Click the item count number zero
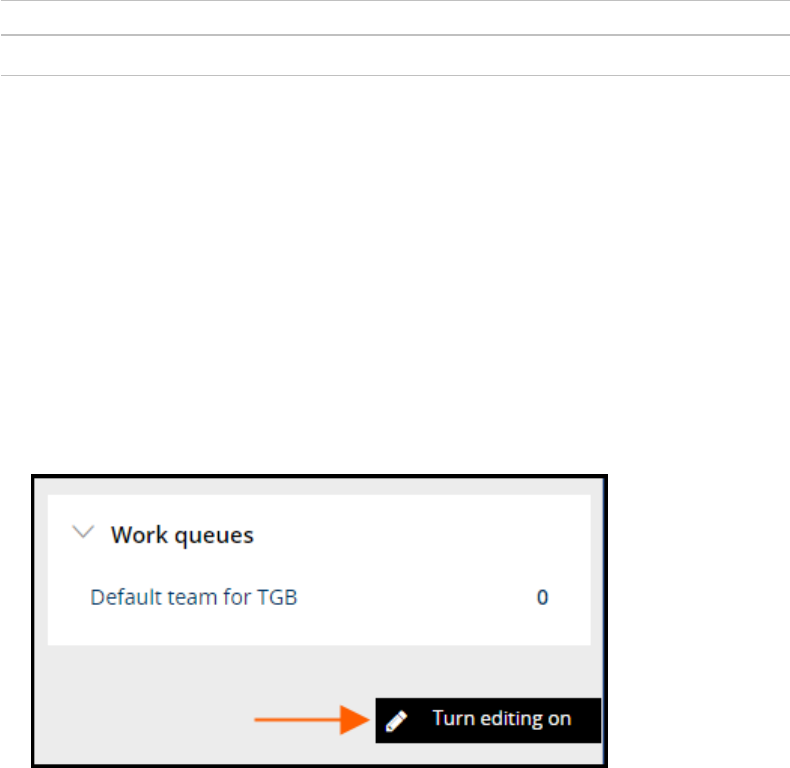The width and height of the screenshot is (790, 768). pos(542,597)
